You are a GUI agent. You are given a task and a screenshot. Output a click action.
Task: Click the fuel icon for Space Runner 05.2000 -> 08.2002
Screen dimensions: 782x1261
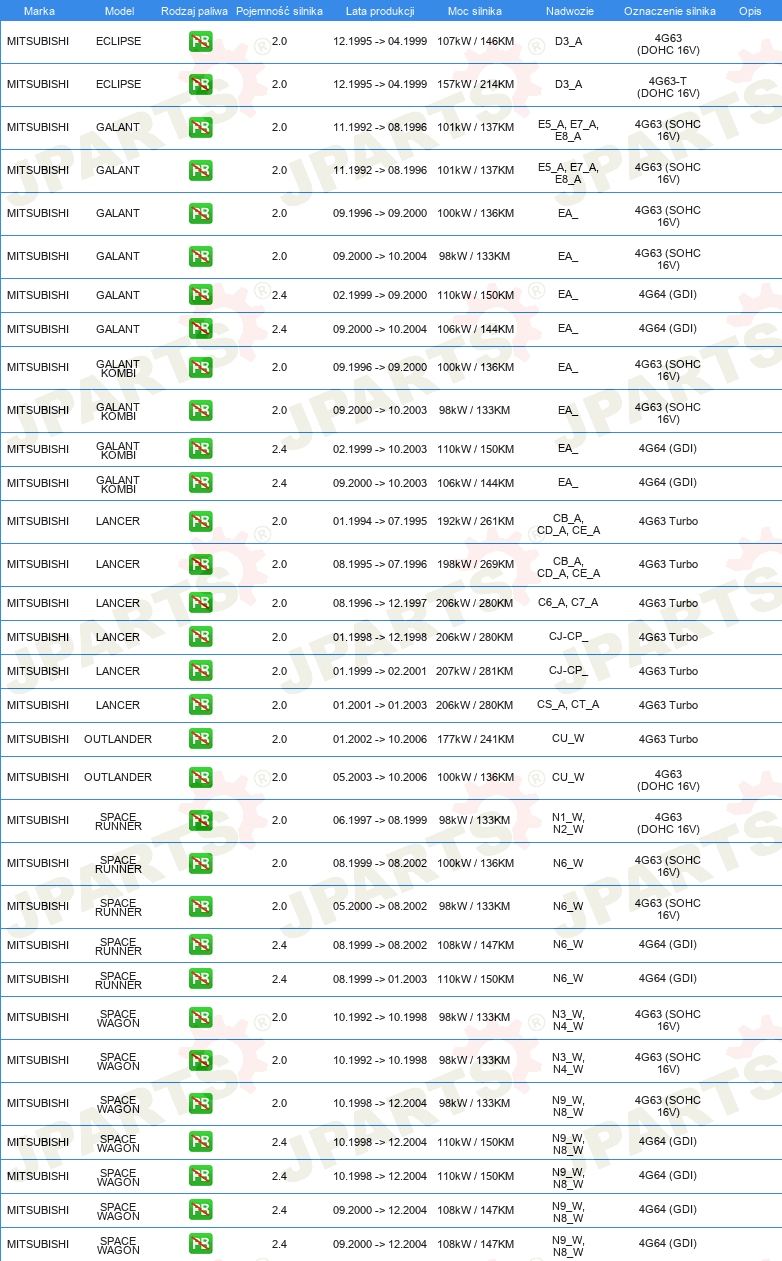200,907
